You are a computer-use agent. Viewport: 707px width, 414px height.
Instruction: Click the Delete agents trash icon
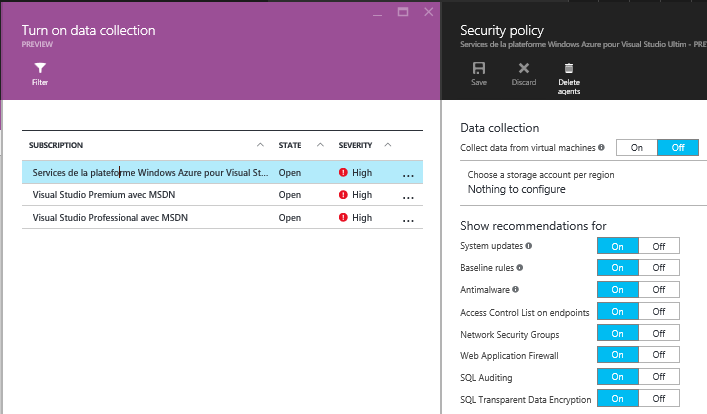[x=568, y=68]
